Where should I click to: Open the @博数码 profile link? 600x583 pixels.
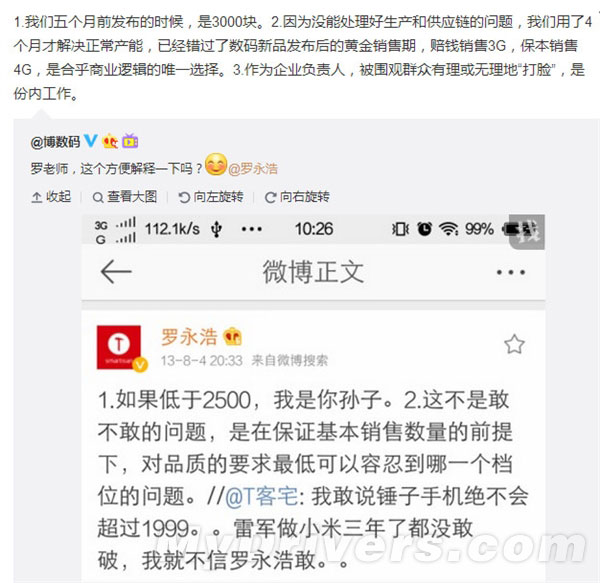(55, 142)
